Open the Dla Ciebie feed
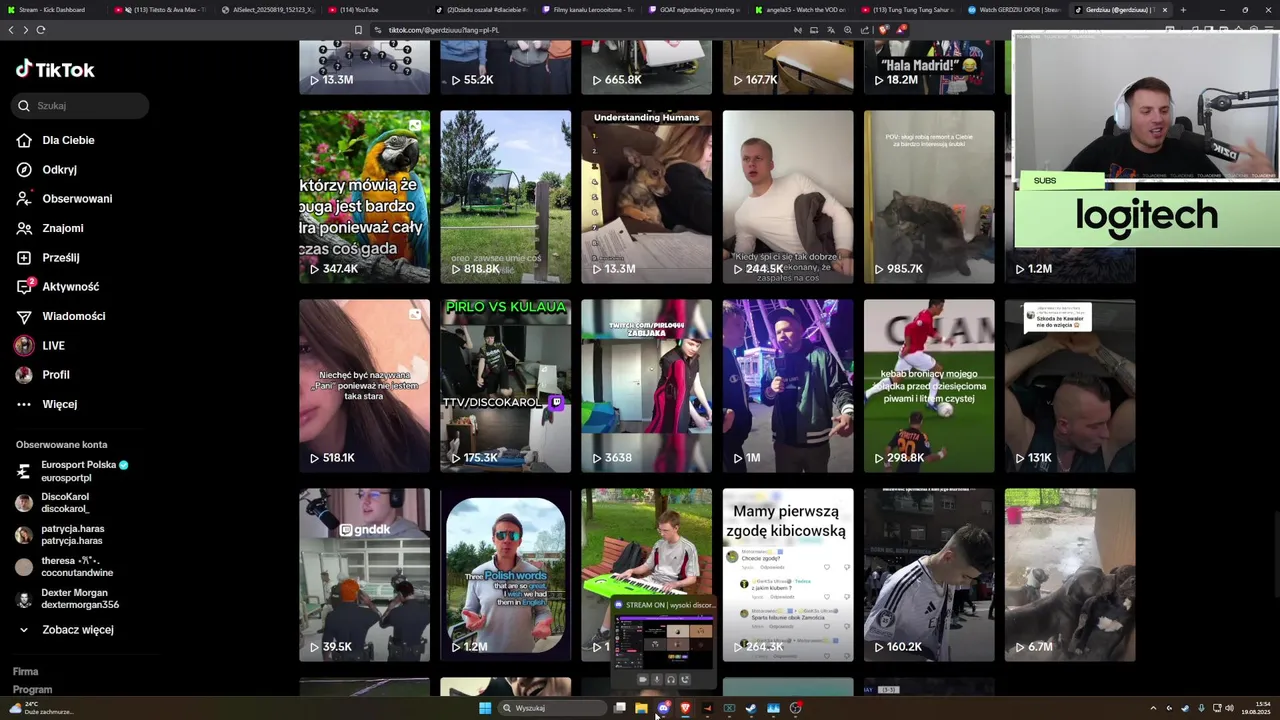The image size is (1280, 720). (68, 141)
